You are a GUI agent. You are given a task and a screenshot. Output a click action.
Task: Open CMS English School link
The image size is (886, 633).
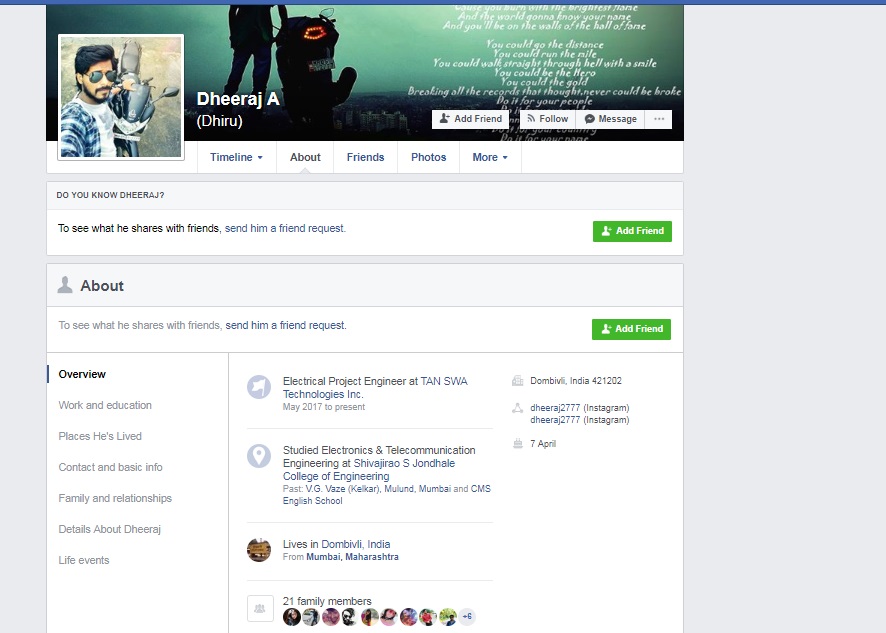point(387,495)
